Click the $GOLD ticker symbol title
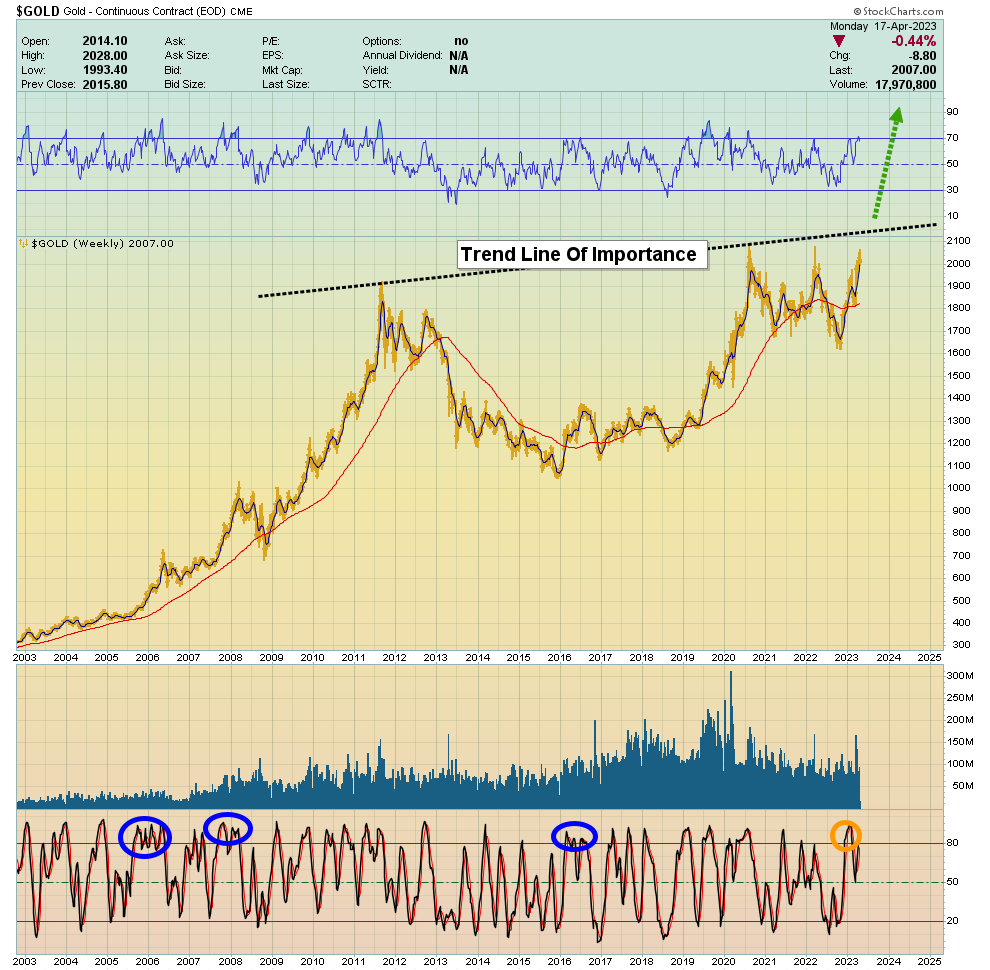The image size is (990, 970). pyautogui.click(x=38, y=11)
